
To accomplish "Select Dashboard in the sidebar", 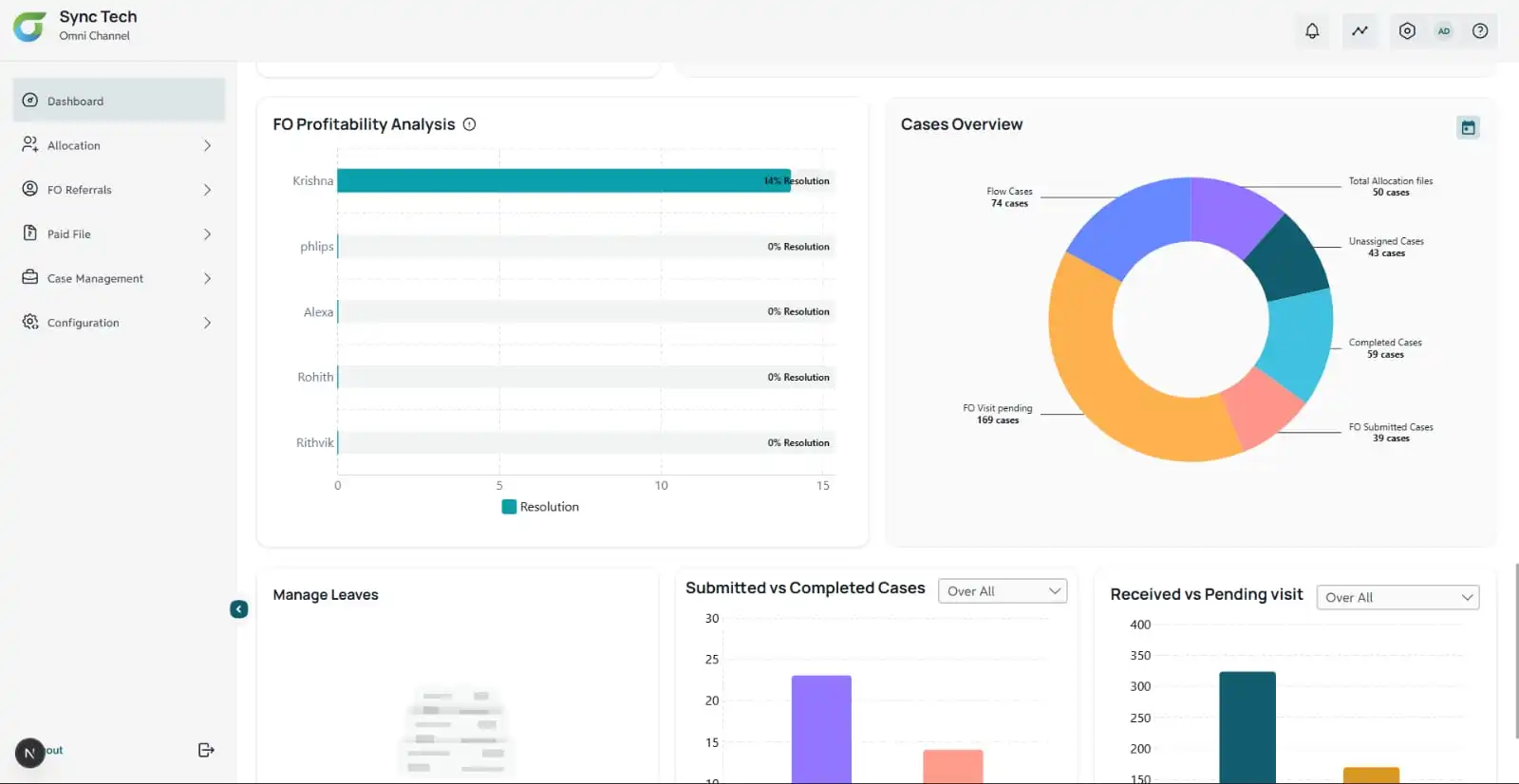I will (119, 101).
